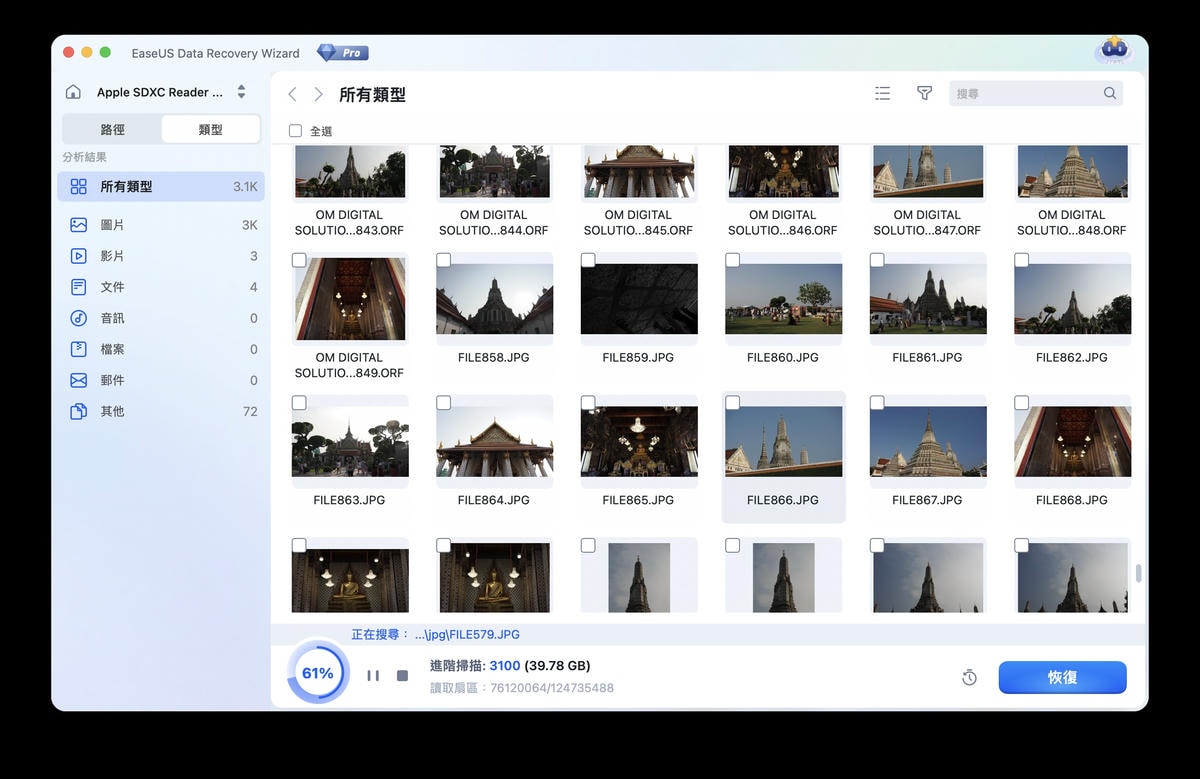This screenshot has width=1200, height=779.
Task: Check the FILE858.JPG checkbox
Action: point(443,260)
